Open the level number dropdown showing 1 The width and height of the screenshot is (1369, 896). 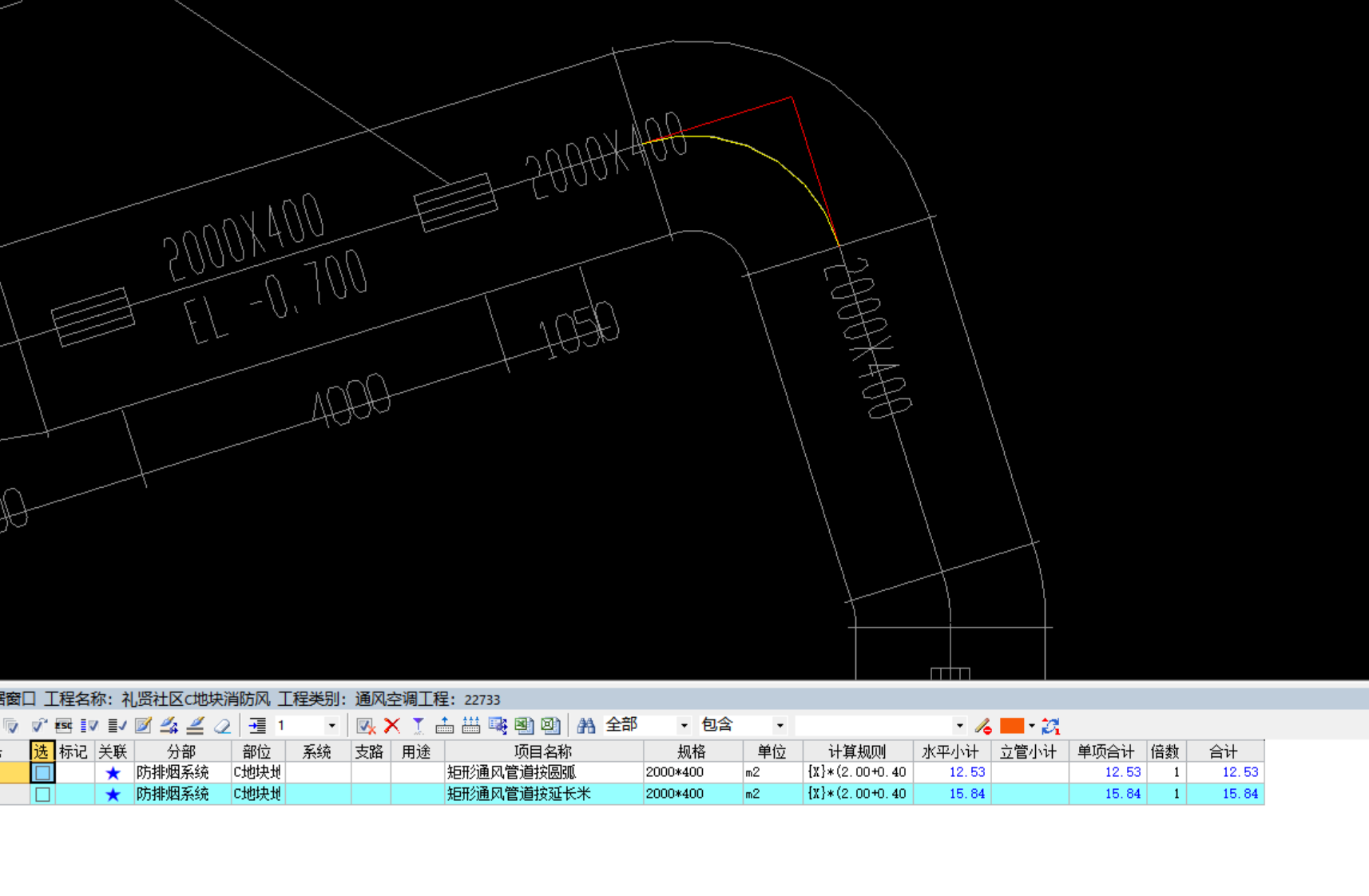(331, 726)
